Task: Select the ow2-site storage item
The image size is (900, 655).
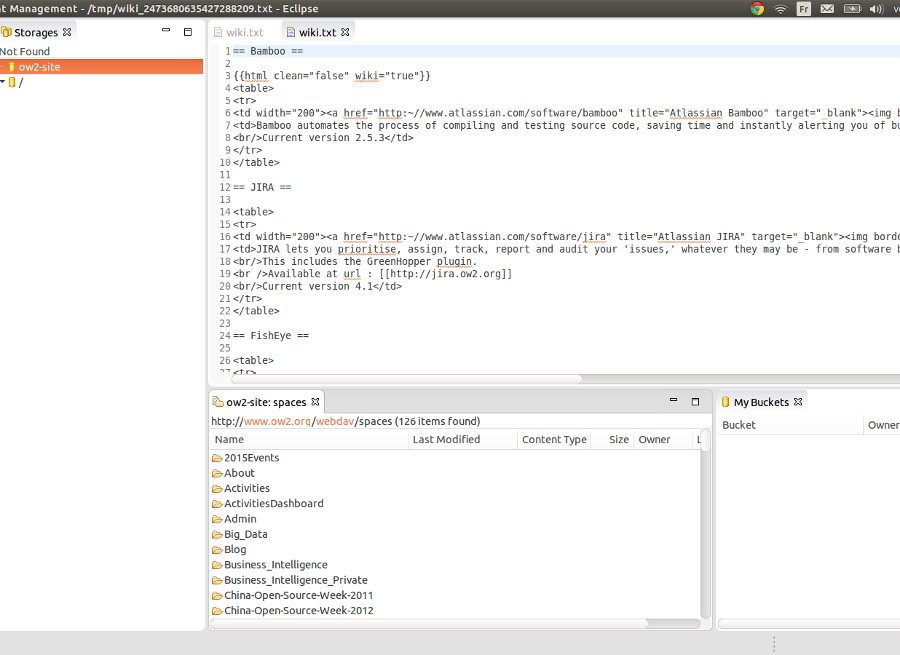Action: tap(102, 67)
